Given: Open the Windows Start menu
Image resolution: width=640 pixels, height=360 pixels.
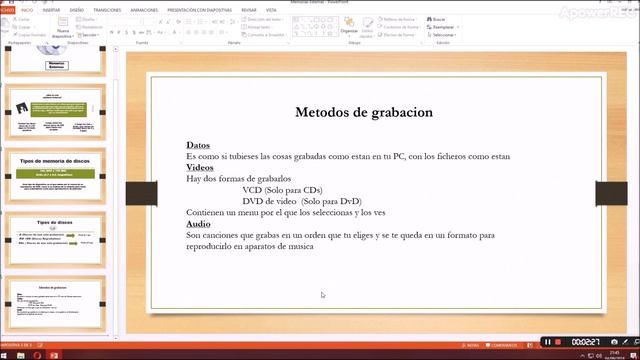Looking at the screenshot, I should tap(4, 356).
